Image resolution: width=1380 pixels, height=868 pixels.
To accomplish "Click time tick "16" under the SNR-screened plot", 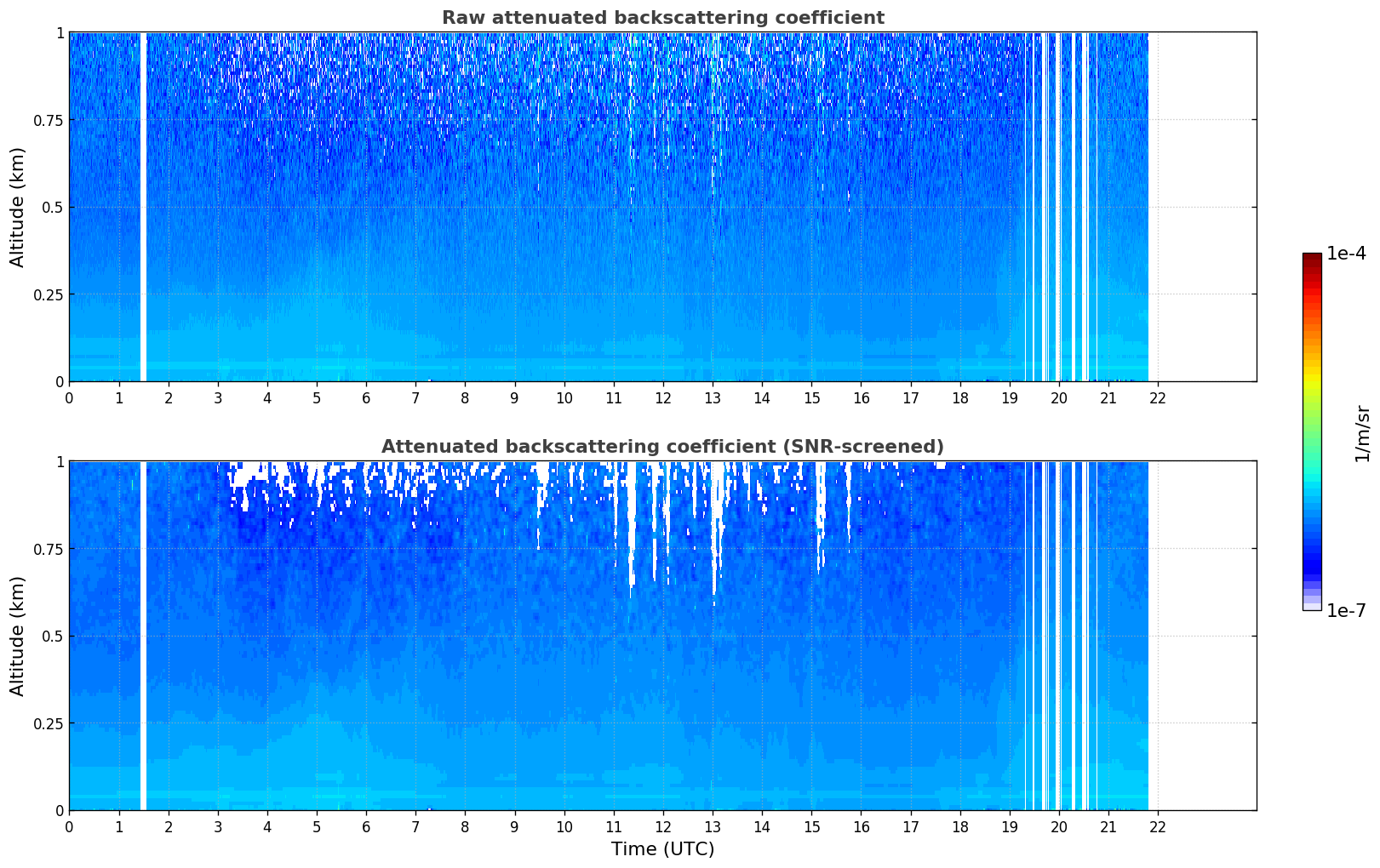I will [x=862, y=826].
